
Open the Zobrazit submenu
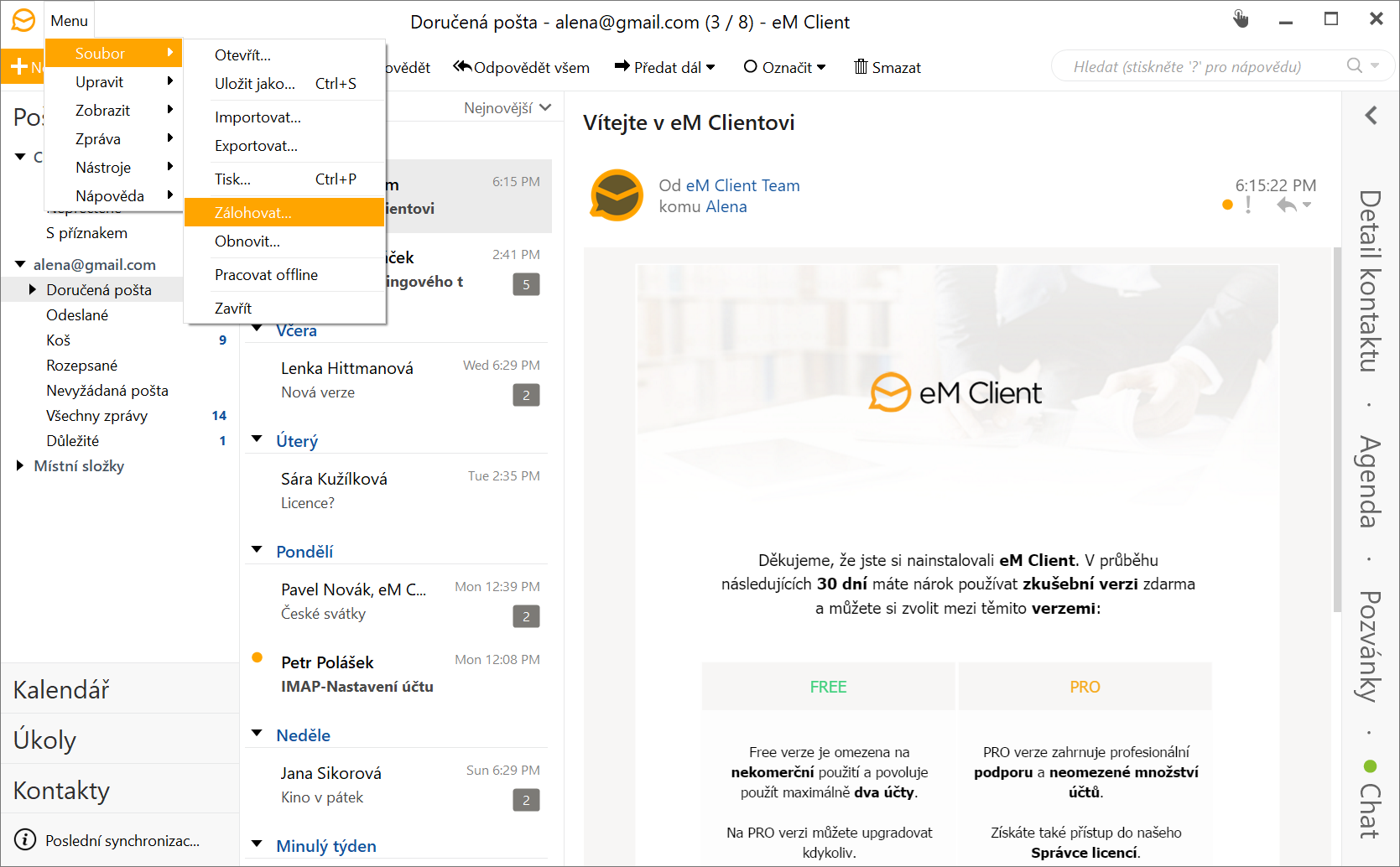point(114,110)
